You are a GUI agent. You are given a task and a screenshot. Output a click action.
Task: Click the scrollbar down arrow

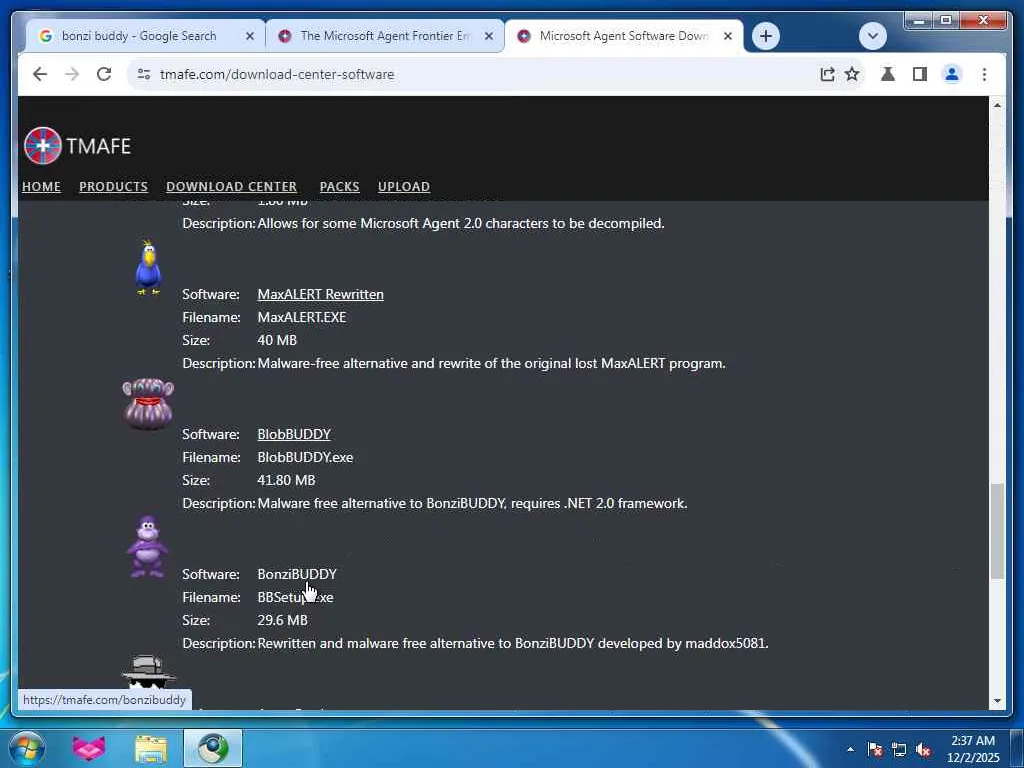[x=997, y=701]
